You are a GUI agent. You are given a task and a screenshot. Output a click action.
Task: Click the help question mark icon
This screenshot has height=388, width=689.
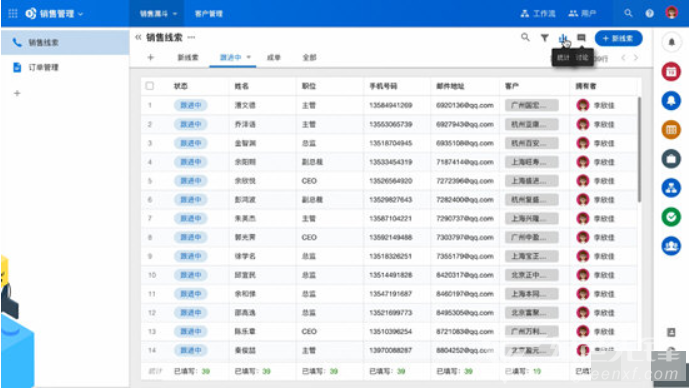click(649, 13)
